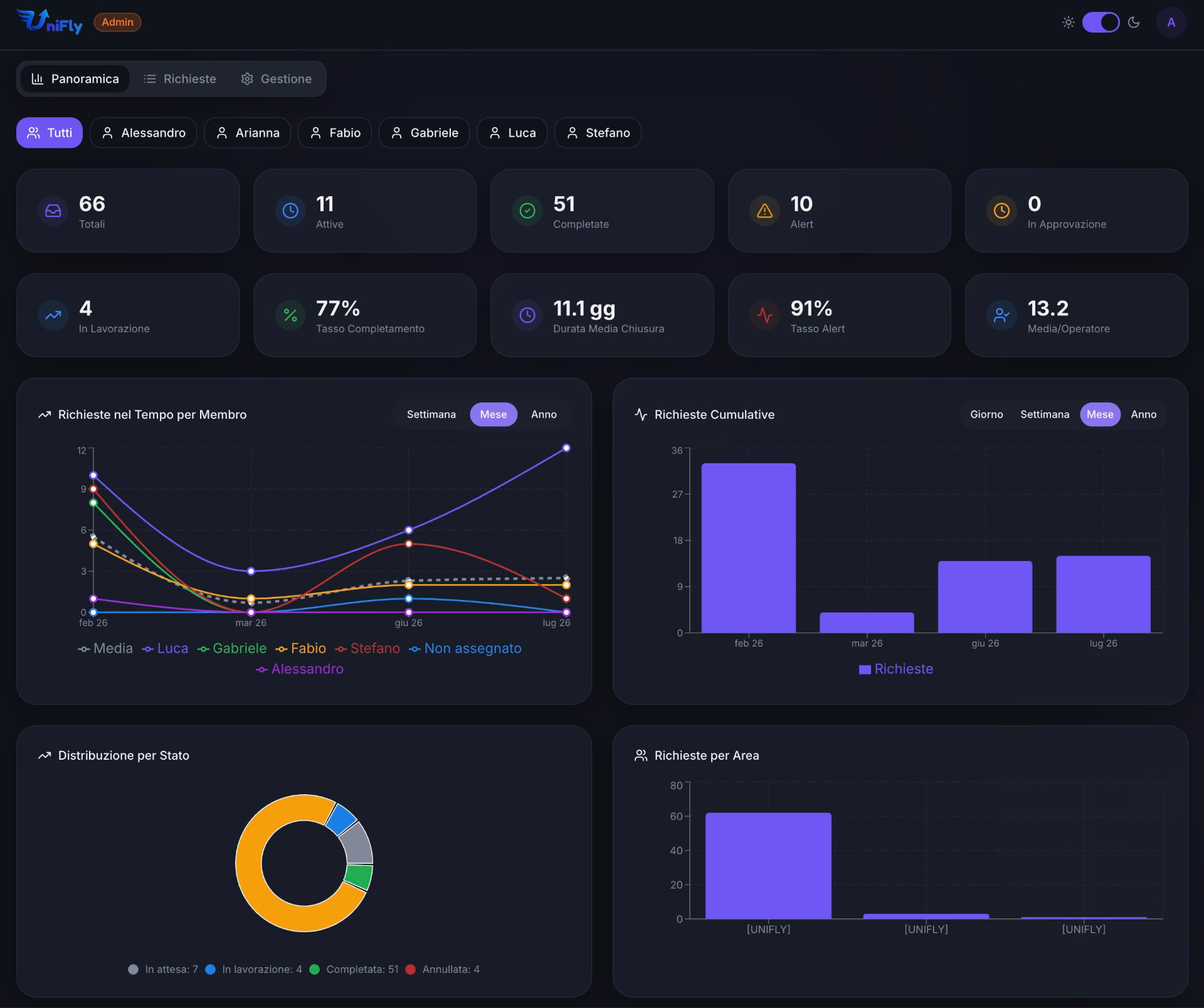Click the moon dark-mode icon
This screenshot has width=1204, height=1008.
point(1134,23)
